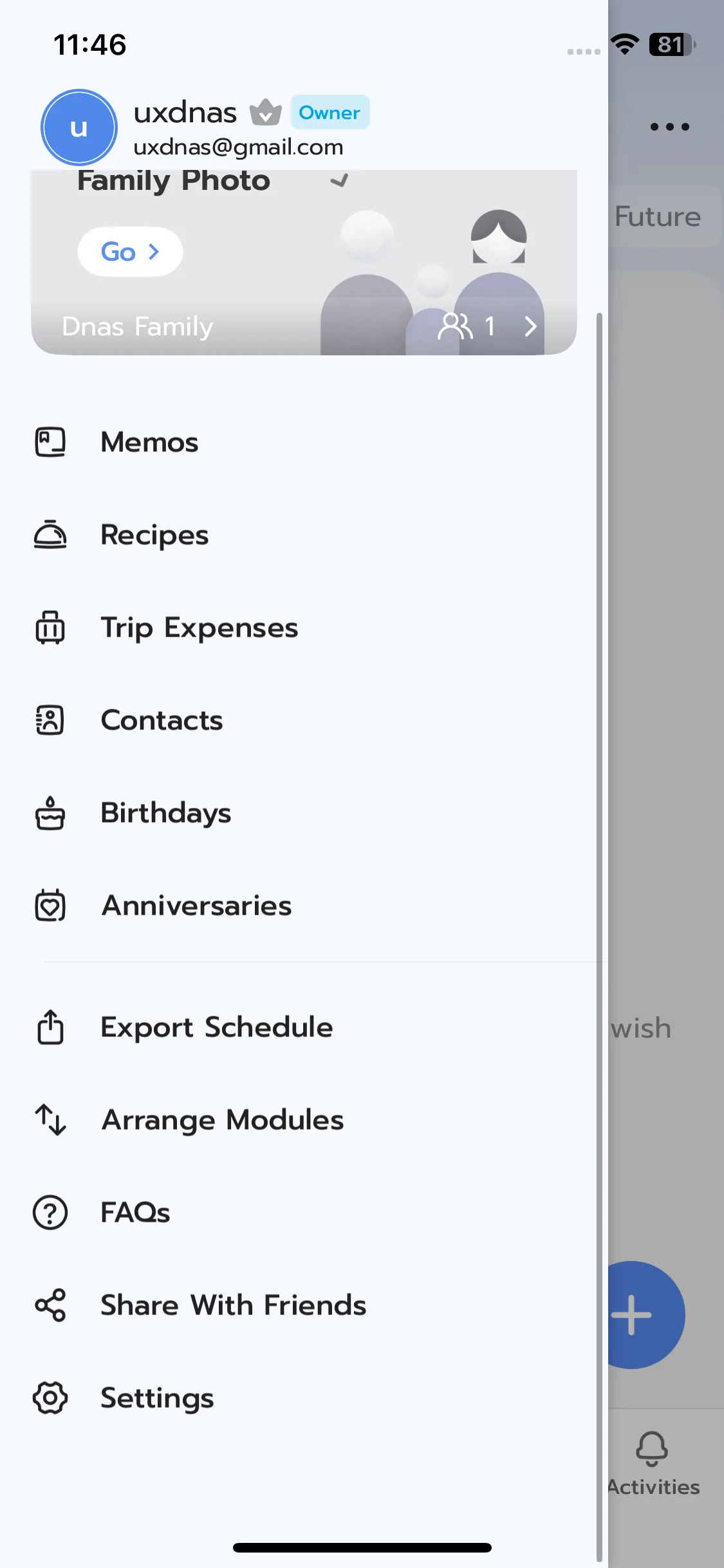Tap the Settings gear icon
This screenshot has height=1568, width=724.
point(50,1398)
